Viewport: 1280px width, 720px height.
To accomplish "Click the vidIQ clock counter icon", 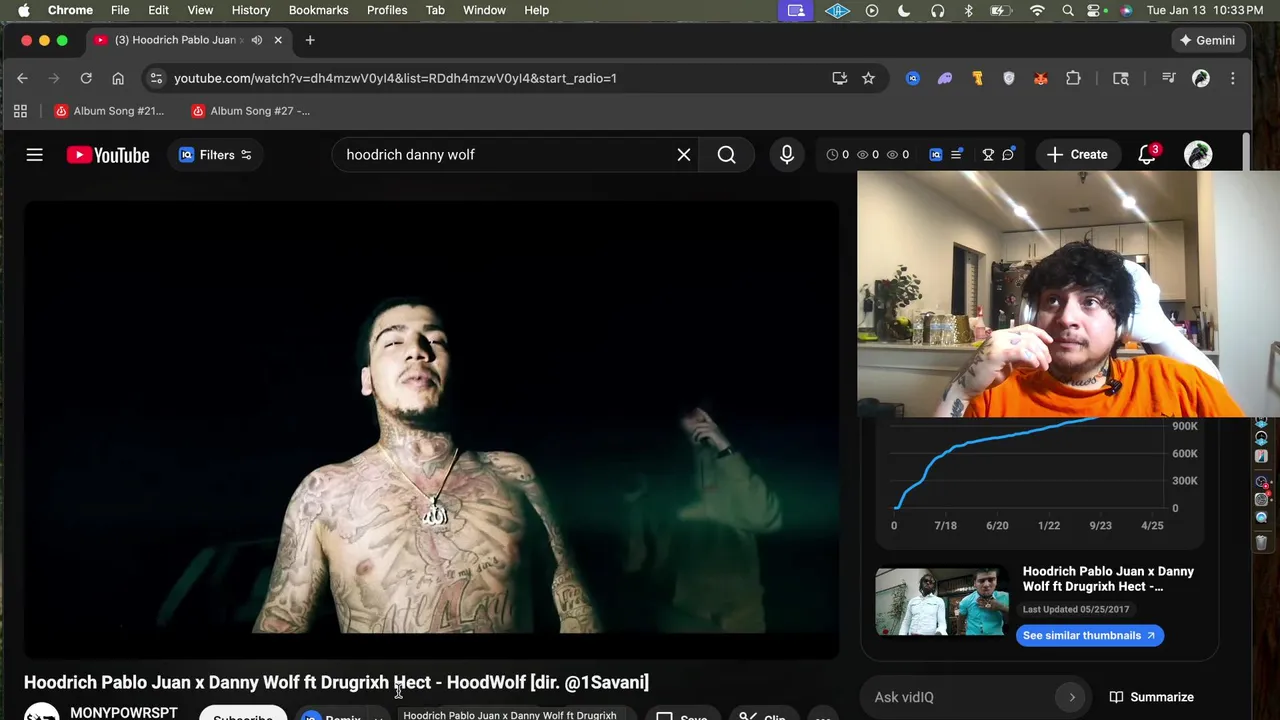I will (x=832, y=155).
